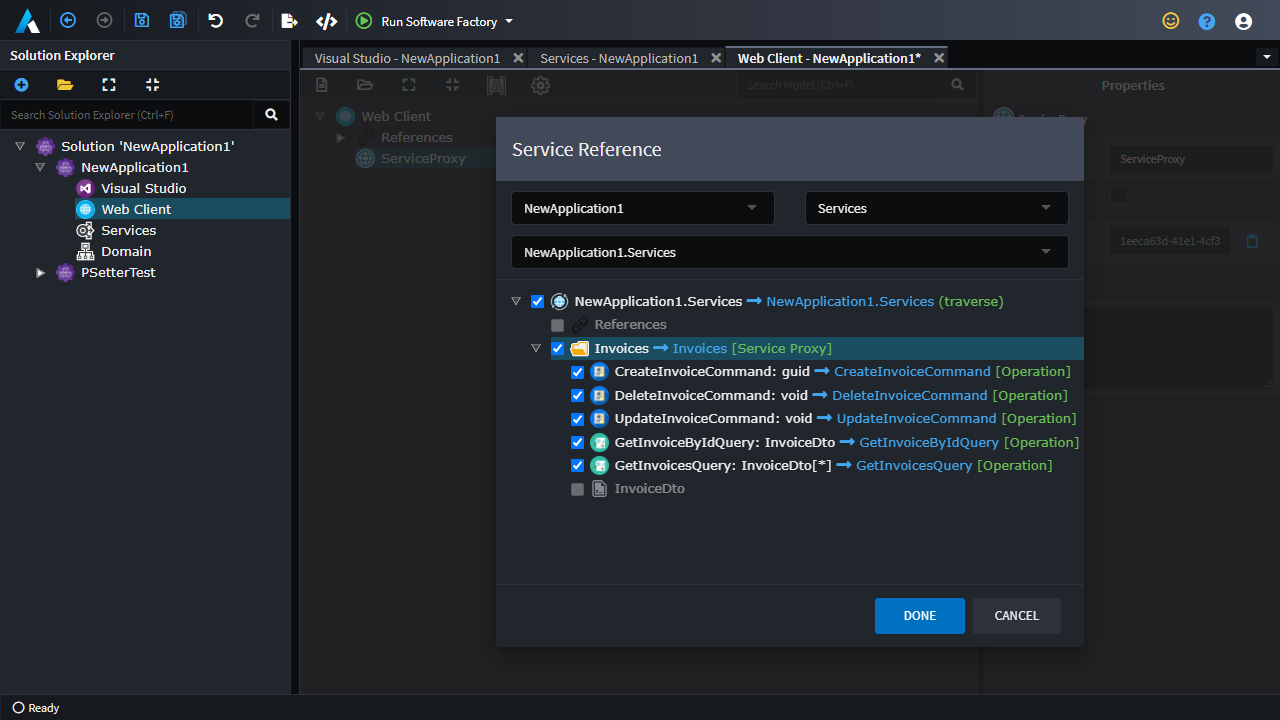Viewport: 1280px width, 720px height.
Task: Click the ServiceProxy name field in Properties
Action: (x=1191, y=159)
